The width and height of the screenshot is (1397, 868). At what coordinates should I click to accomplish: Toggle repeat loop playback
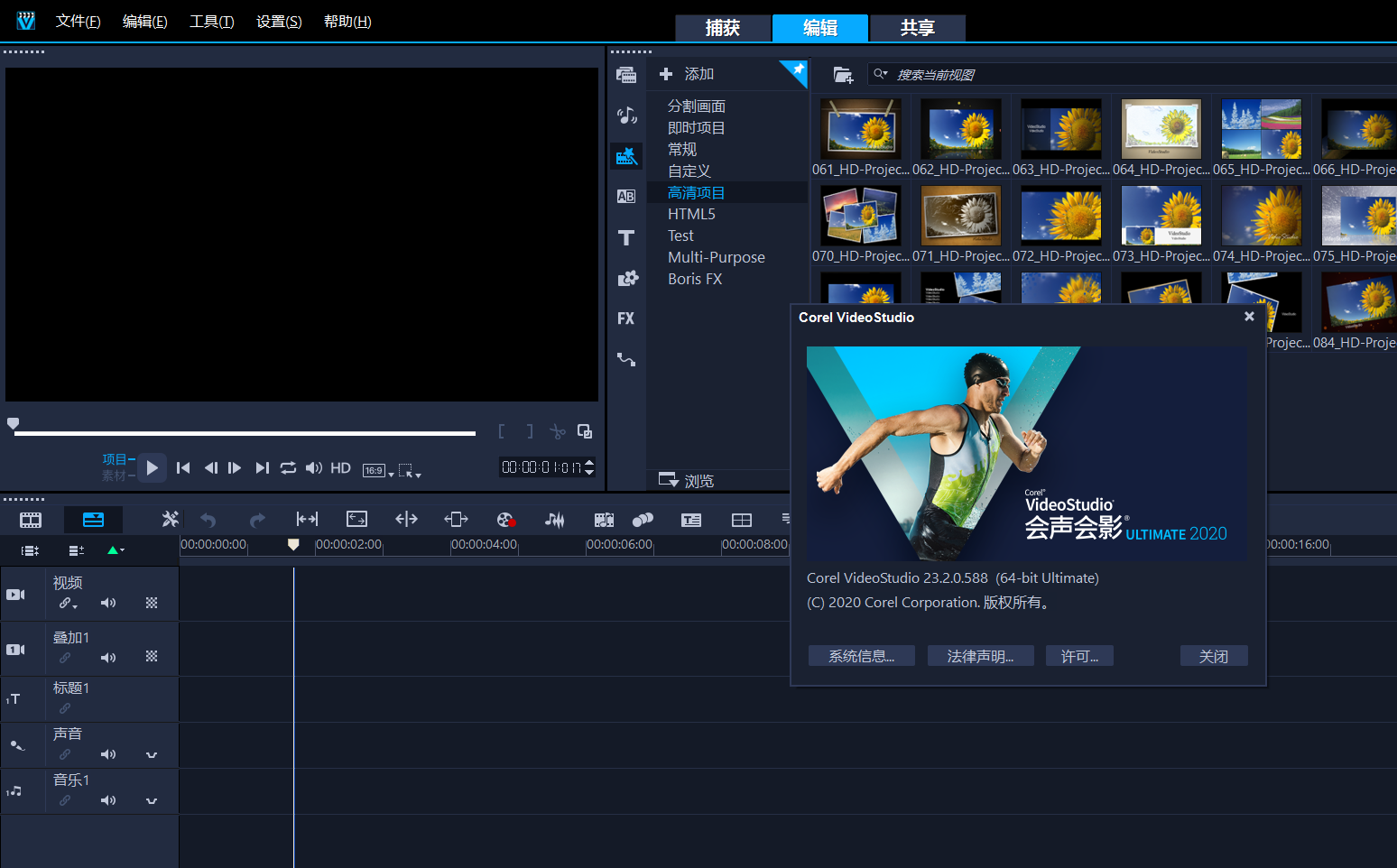tap(288, 467)
